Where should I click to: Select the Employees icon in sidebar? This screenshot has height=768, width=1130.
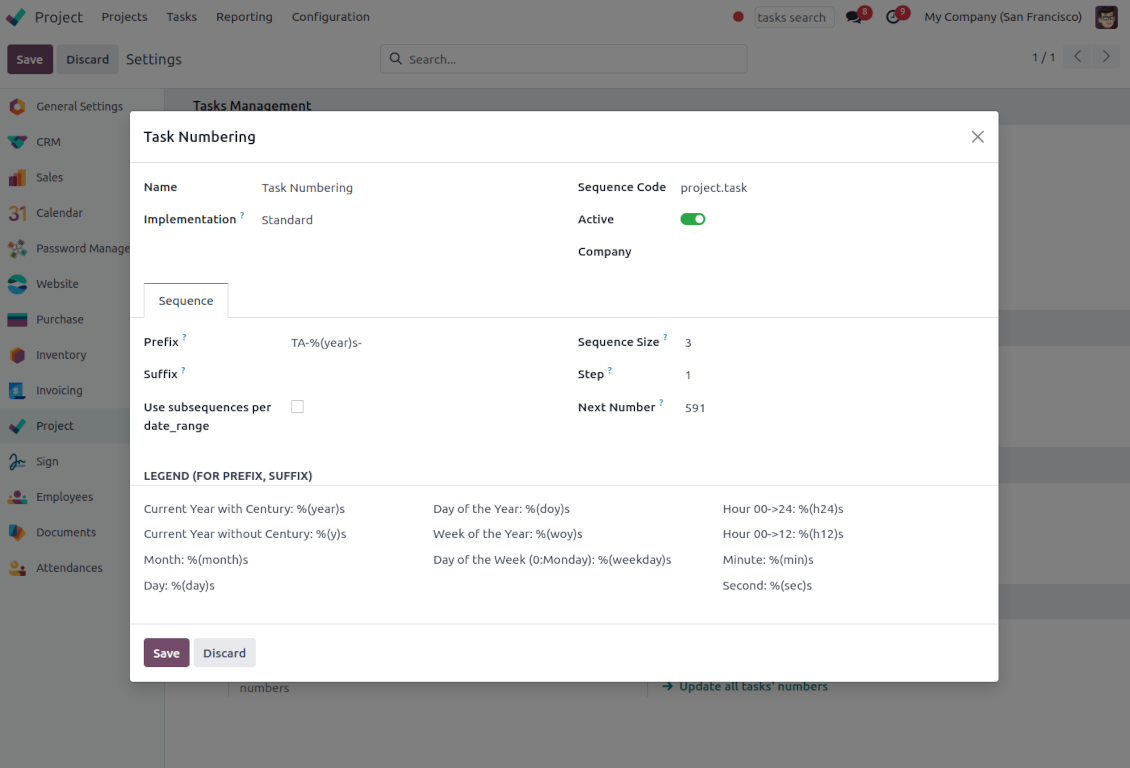tap(17, 497)
